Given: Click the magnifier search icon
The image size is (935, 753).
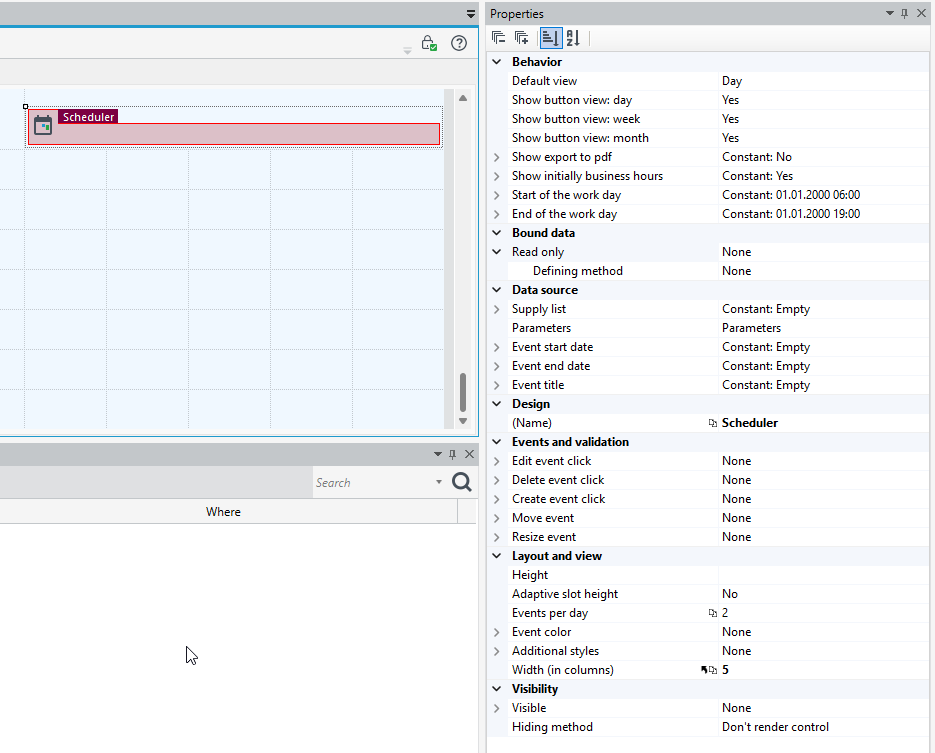Looking at the screenshot, I should (462, 482).
